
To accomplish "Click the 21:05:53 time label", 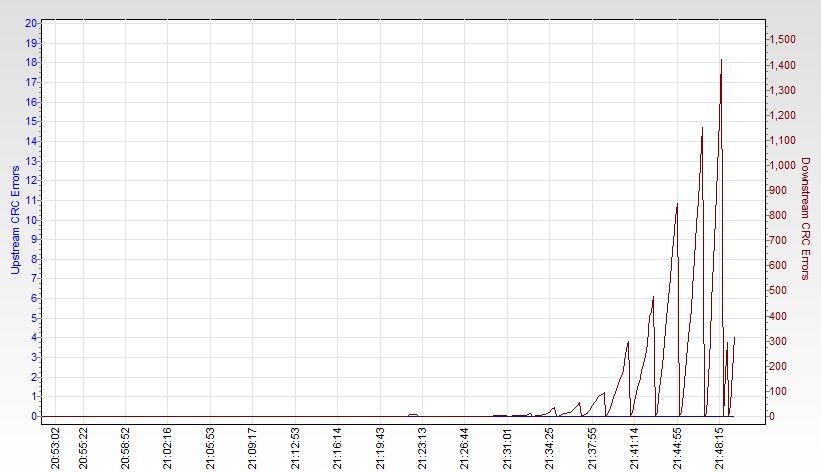I will click(x=210, y=448).
